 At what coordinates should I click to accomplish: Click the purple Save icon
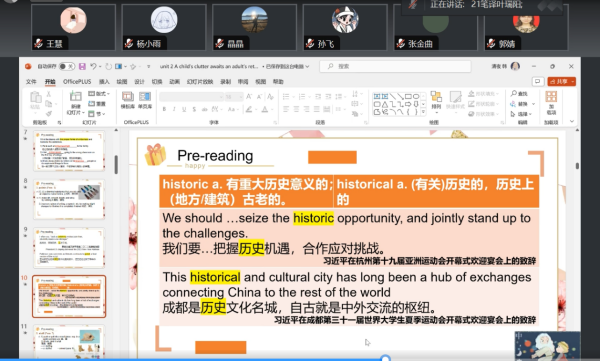[x=82, y=66]
